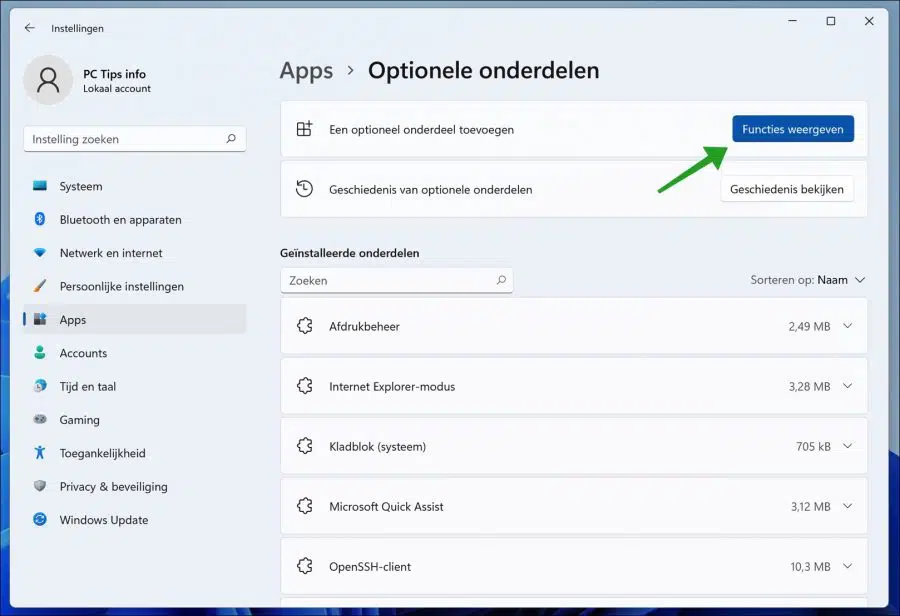This screenshot has width=900, height=616.
Task: Click the add optional feature grid-plus icon
Action: tap(304, 129)
